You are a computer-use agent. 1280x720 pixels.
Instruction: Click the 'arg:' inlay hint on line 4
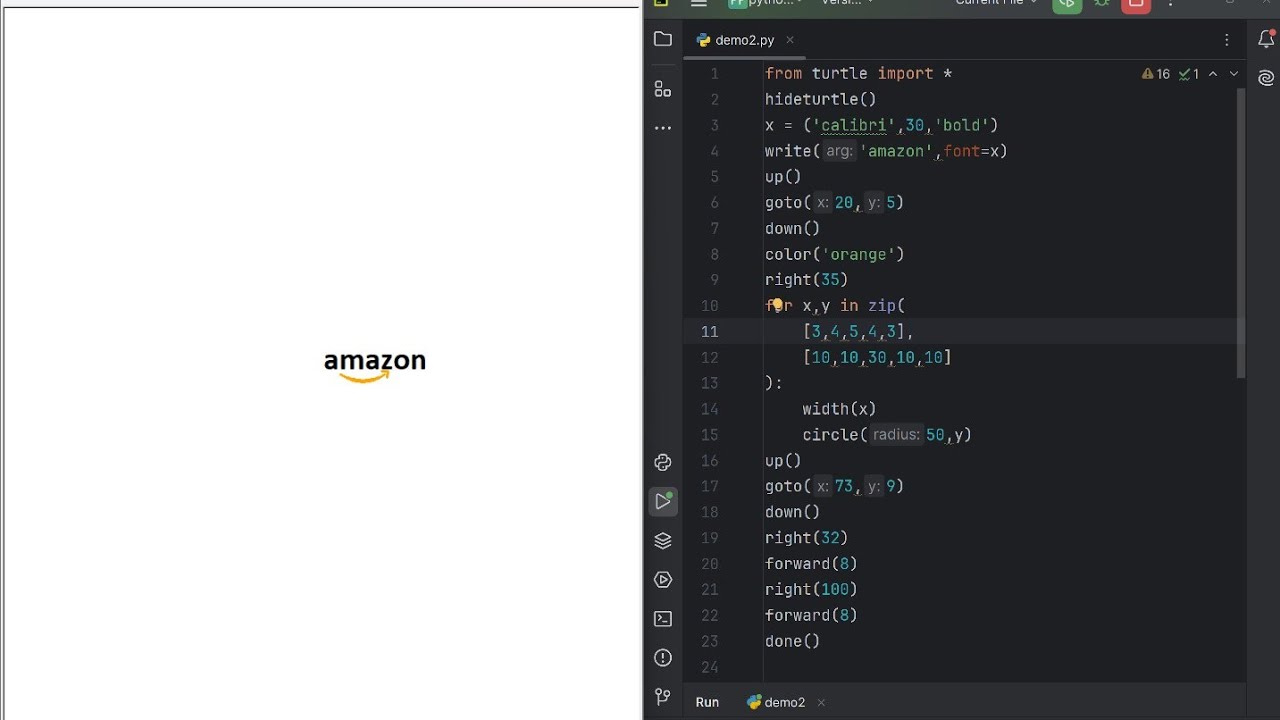pyautogui.click(x=840, y=151)
